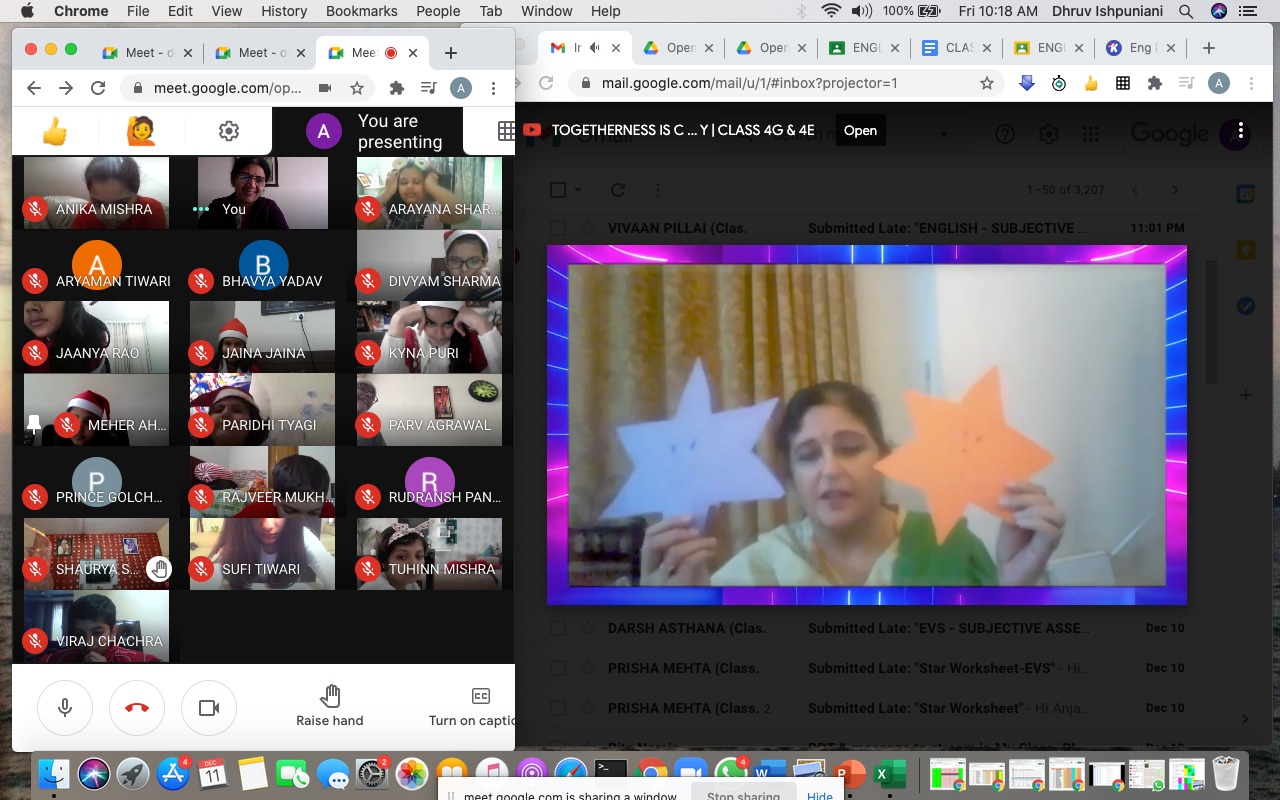This screenshot has height=800, width=1280.
Task: Open thumbs-up reaction extension in Meet
Action: [x=54, y=131]
